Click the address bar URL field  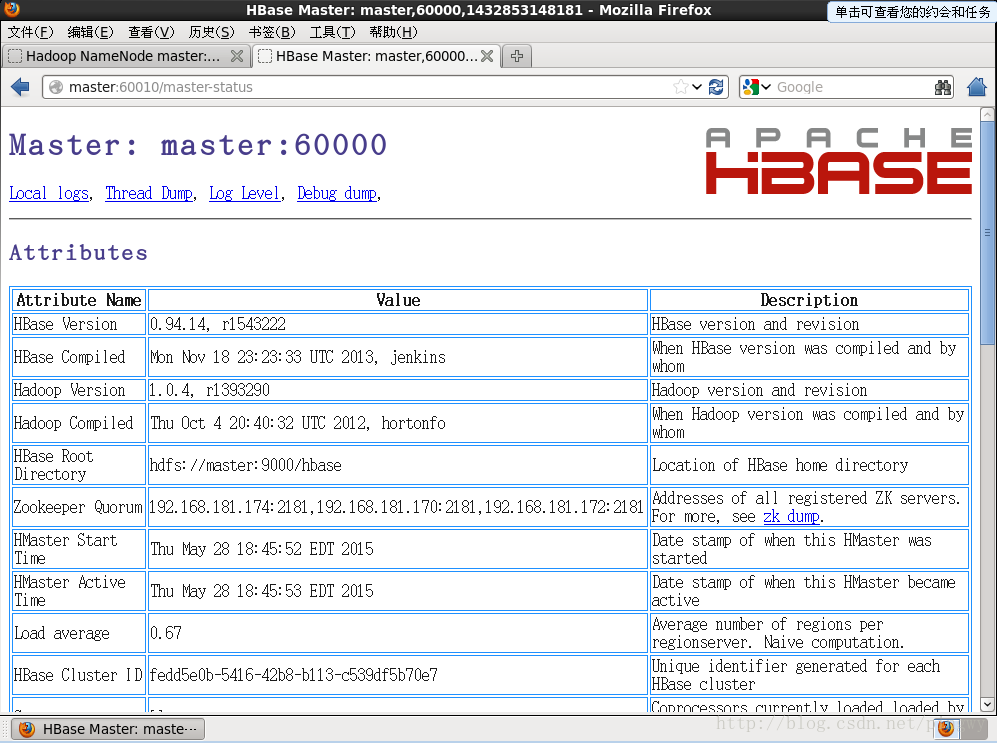pos(369,87)
